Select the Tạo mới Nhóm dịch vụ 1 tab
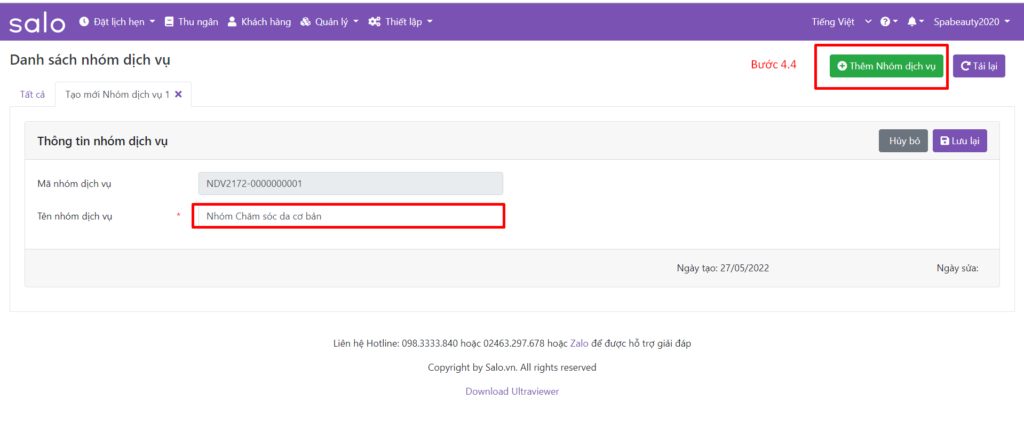 pos(116,94)
